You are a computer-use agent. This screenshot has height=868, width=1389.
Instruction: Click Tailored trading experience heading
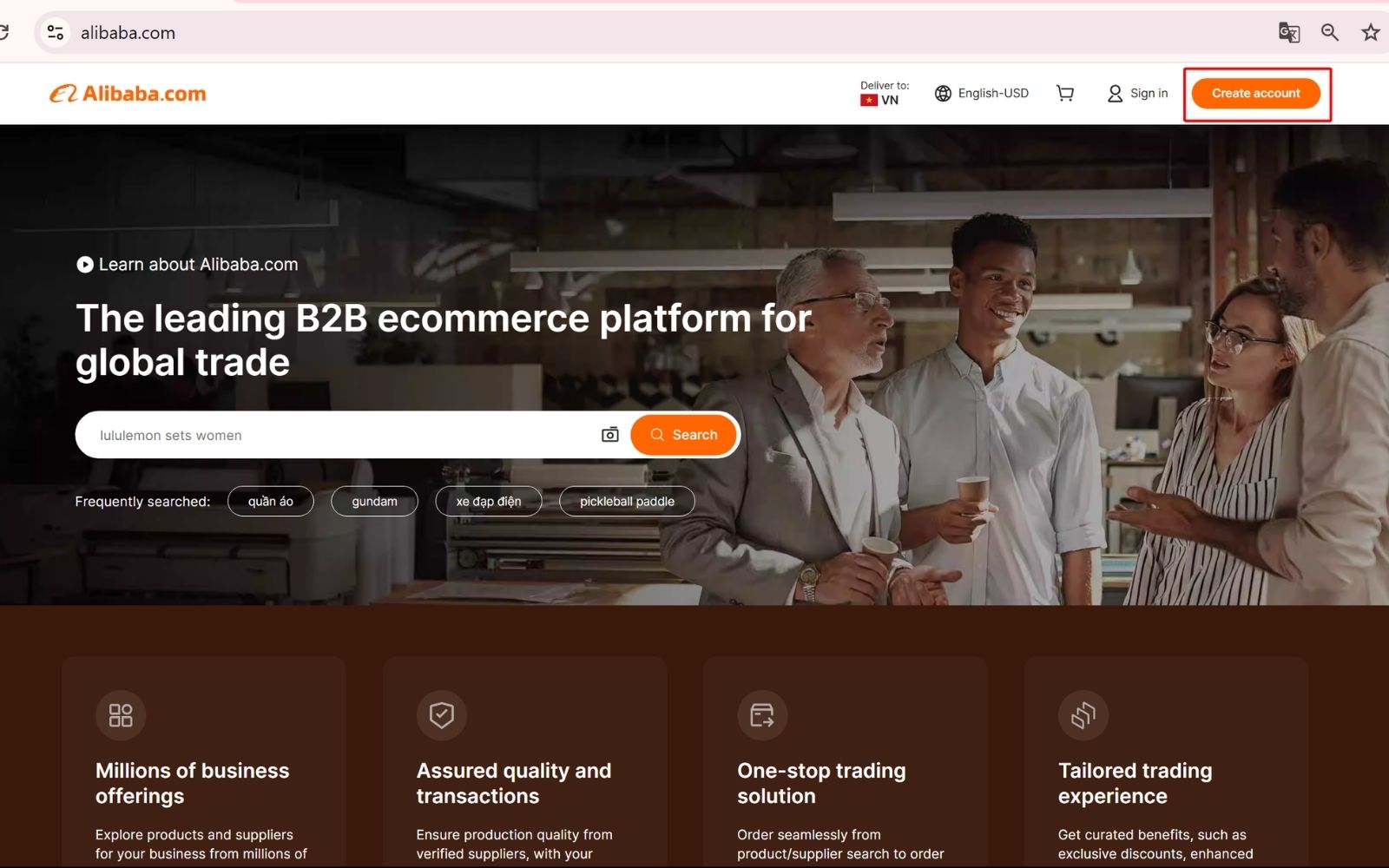click(1136, 783)
